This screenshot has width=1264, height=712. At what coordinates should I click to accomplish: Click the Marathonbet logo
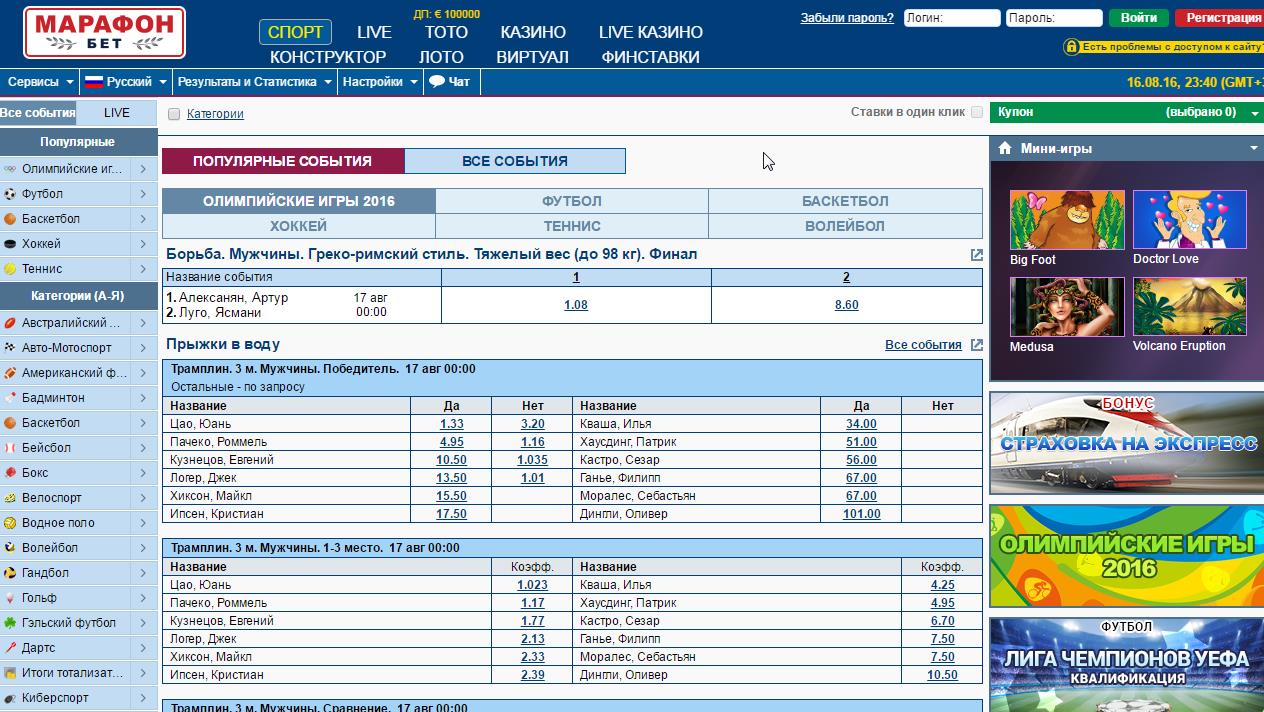[104, 33]
